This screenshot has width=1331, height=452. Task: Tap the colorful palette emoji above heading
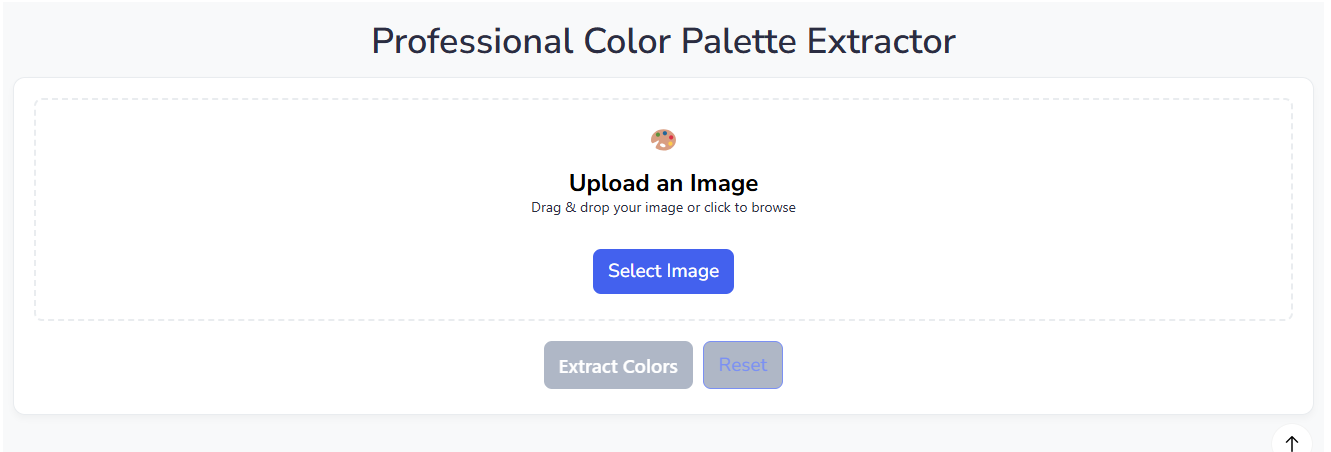663,140
